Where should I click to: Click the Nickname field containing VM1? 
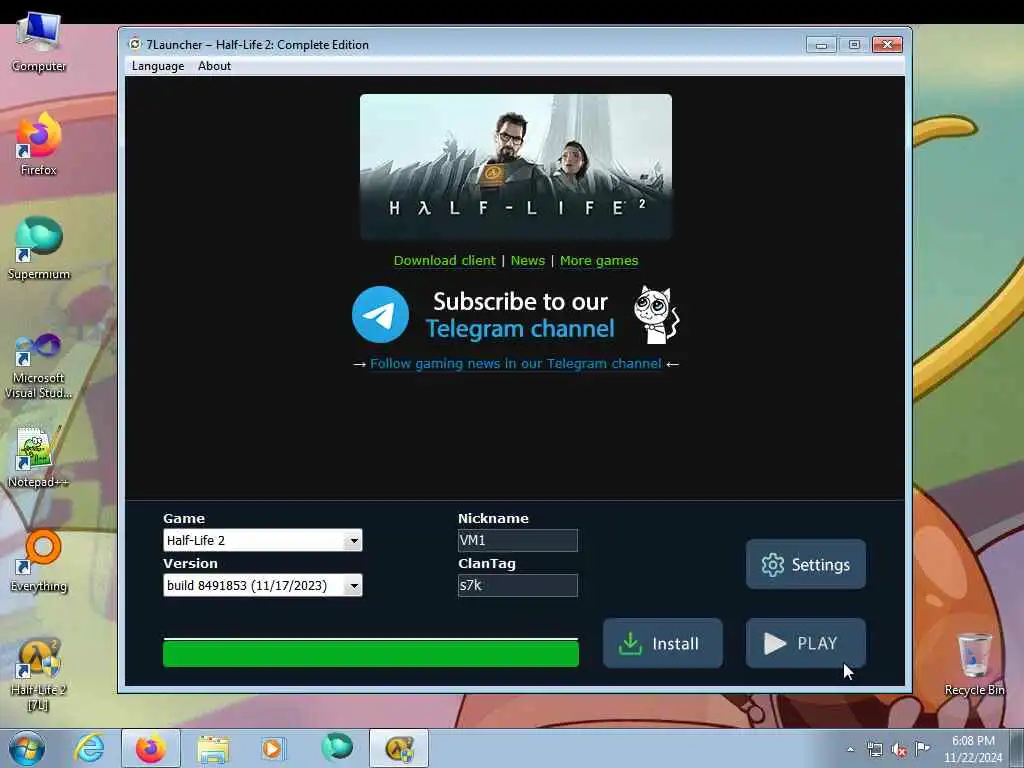coord(517,540)
